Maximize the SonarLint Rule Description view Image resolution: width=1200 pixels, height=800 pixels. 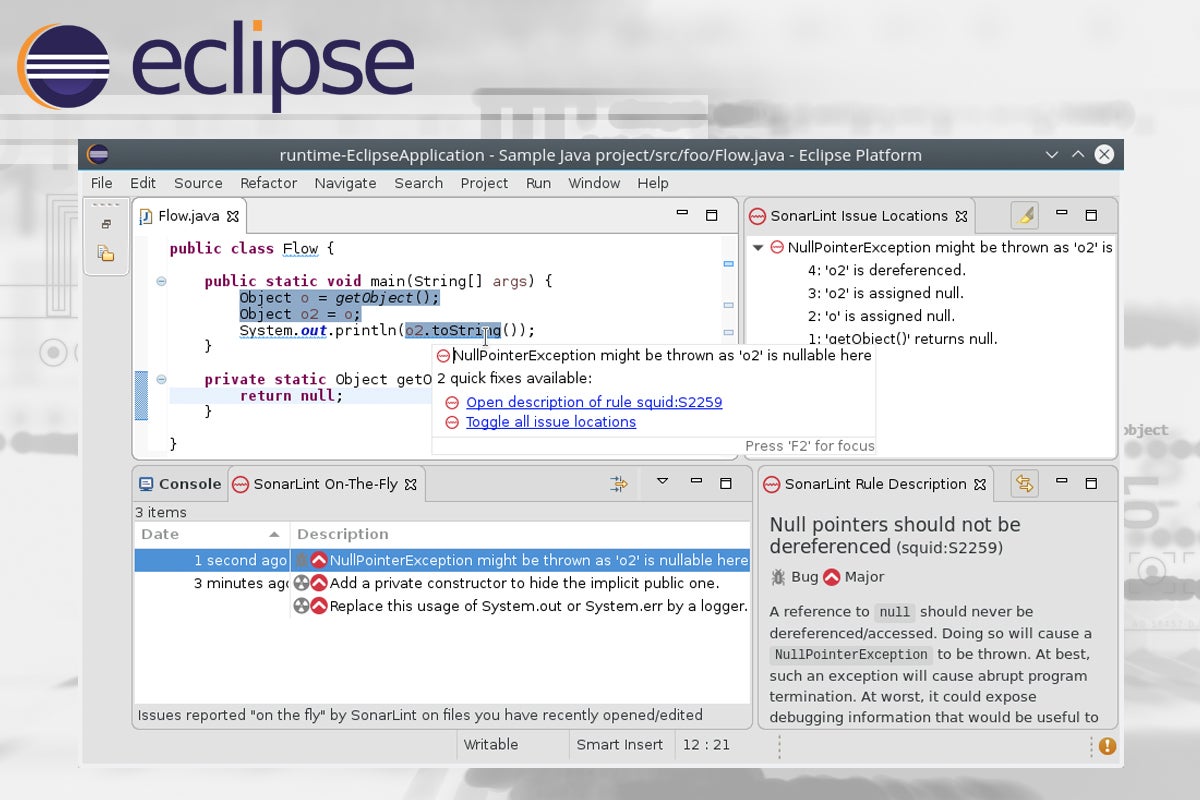(x=1091, y=483)
